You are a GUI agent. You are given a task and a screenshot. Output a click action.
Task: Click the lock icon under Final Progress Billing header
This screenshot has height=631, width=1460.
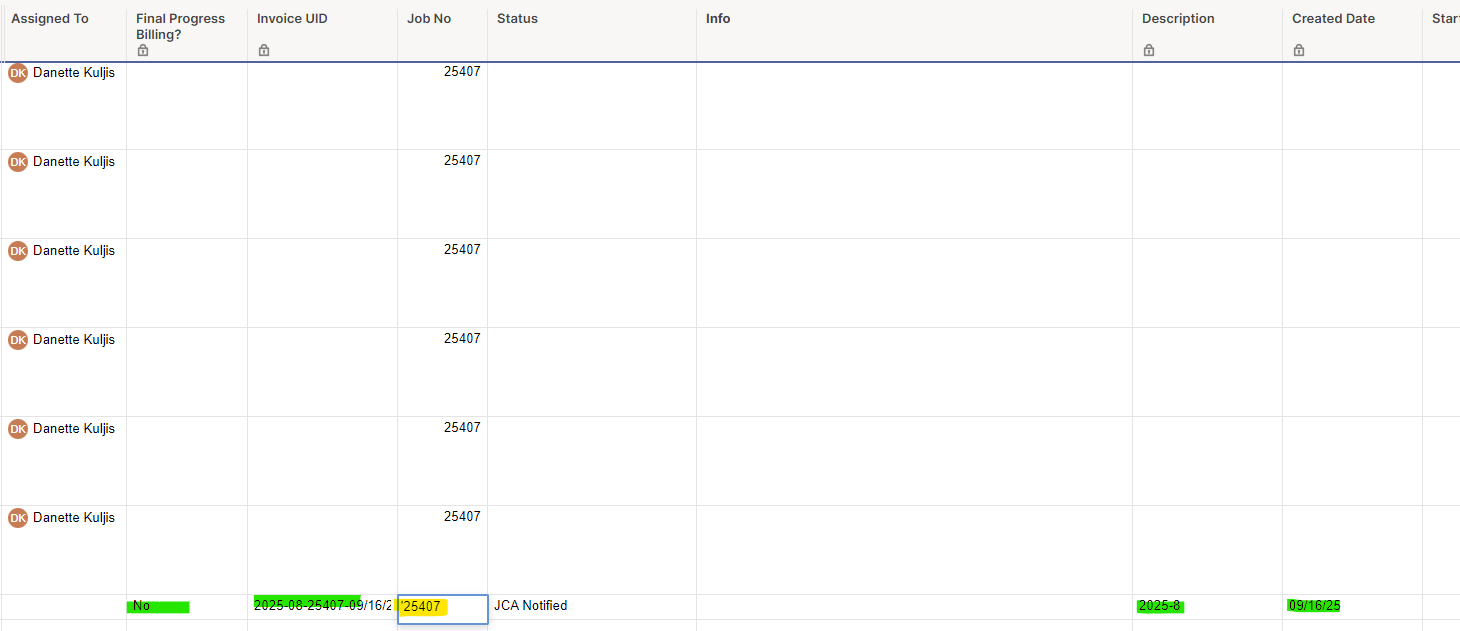pos(143,50)
